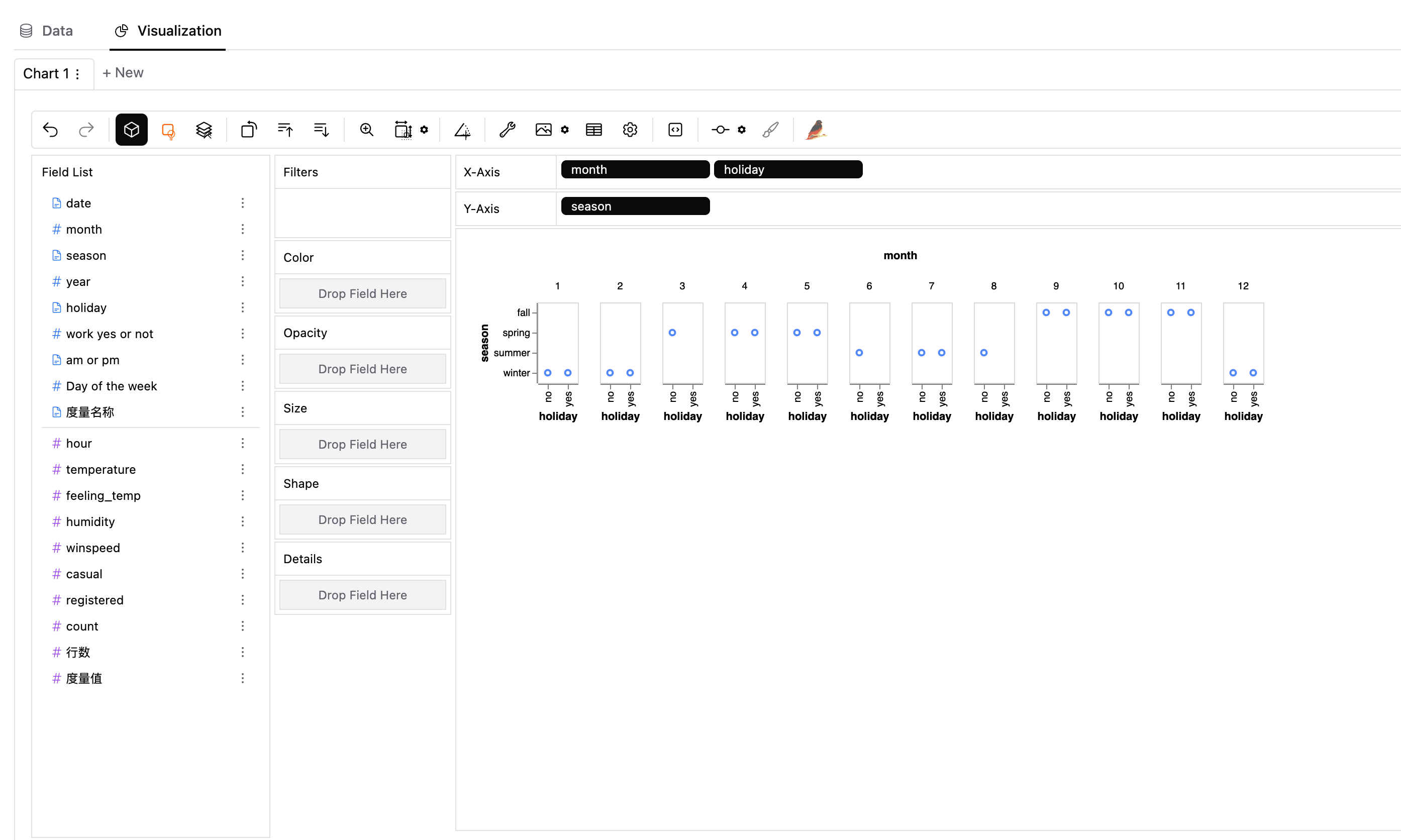Toggle the stack mode layers icon
The width and height of the screenshot is (1401, 840).
point(204,130)
